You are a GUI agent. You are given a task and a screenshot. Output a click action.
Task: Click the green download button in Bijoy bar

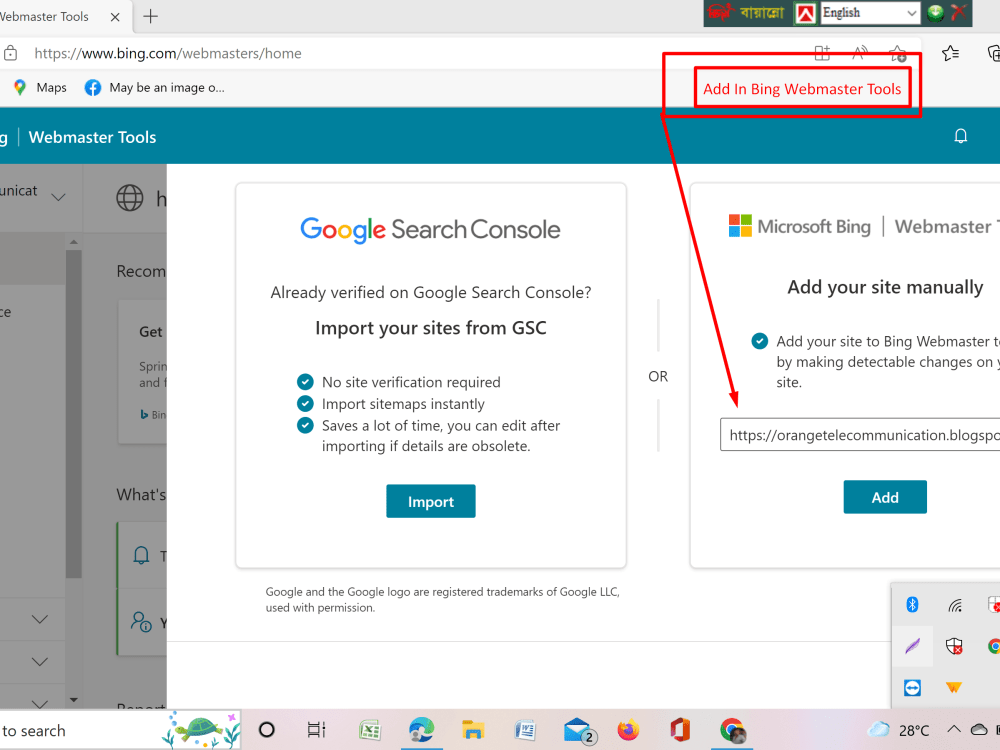point(935,13)
